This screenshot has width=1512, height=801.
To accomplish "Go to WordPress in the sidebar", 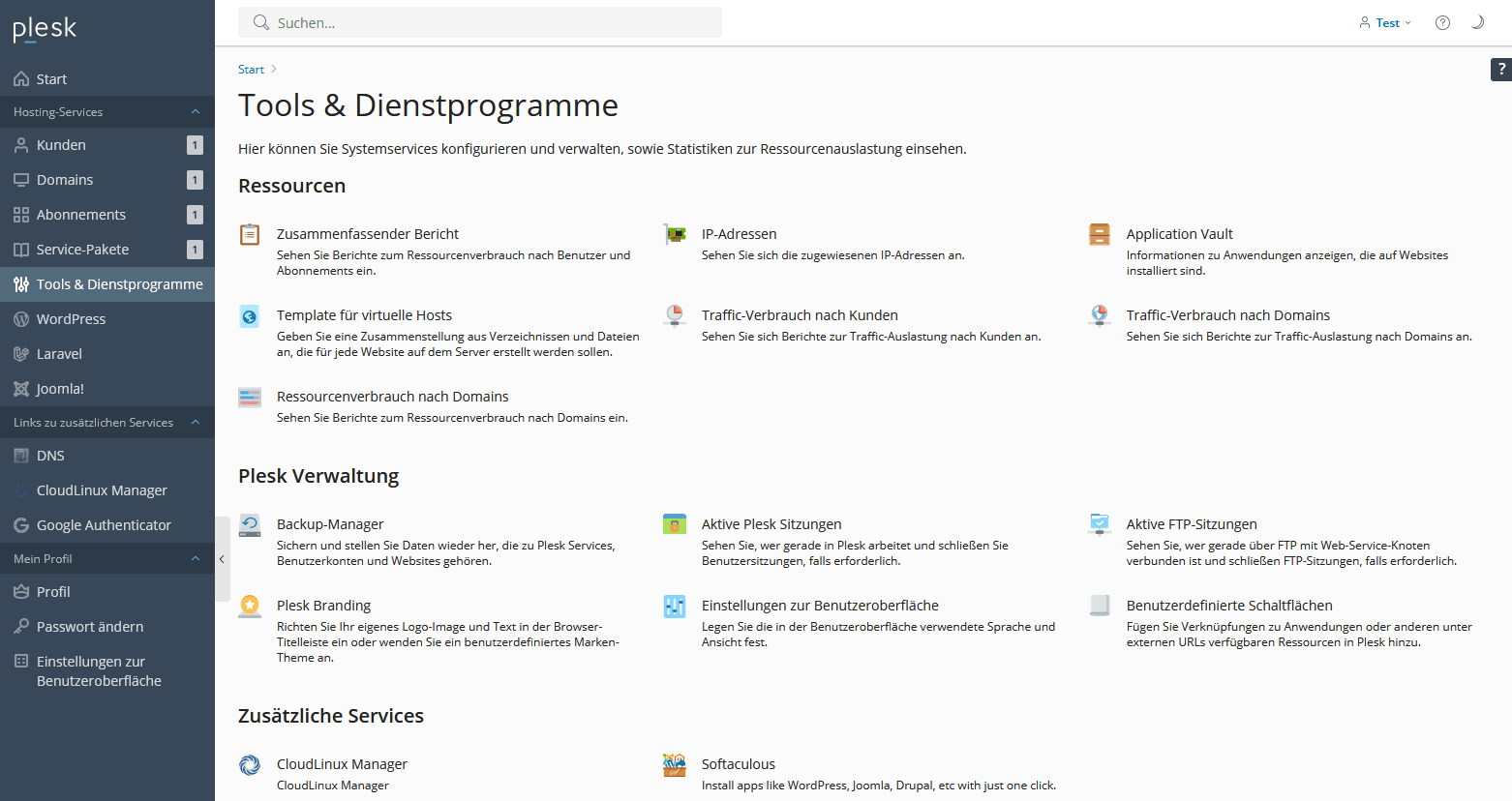I will 71,319.
